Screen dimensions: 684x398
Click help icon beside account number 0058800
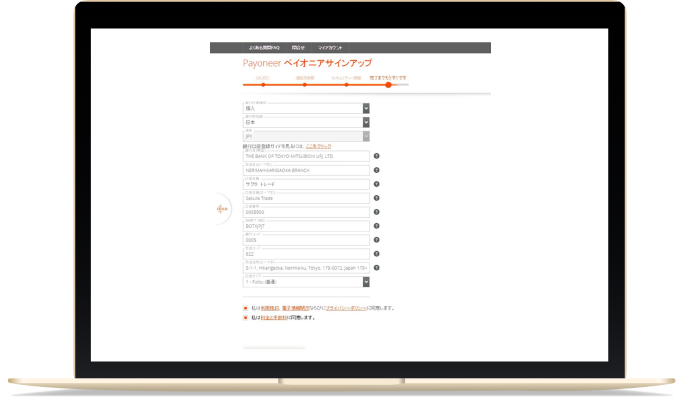coord(376,212)
